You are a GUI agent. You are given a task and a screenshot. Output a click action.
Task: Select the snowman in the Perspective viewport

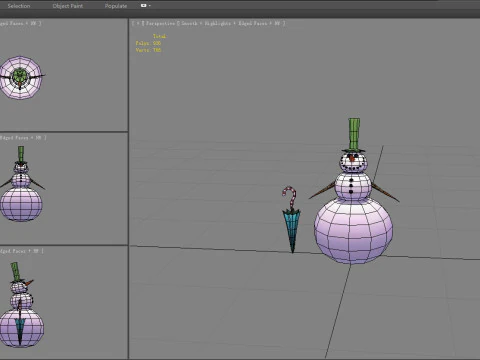pos(353,192)
